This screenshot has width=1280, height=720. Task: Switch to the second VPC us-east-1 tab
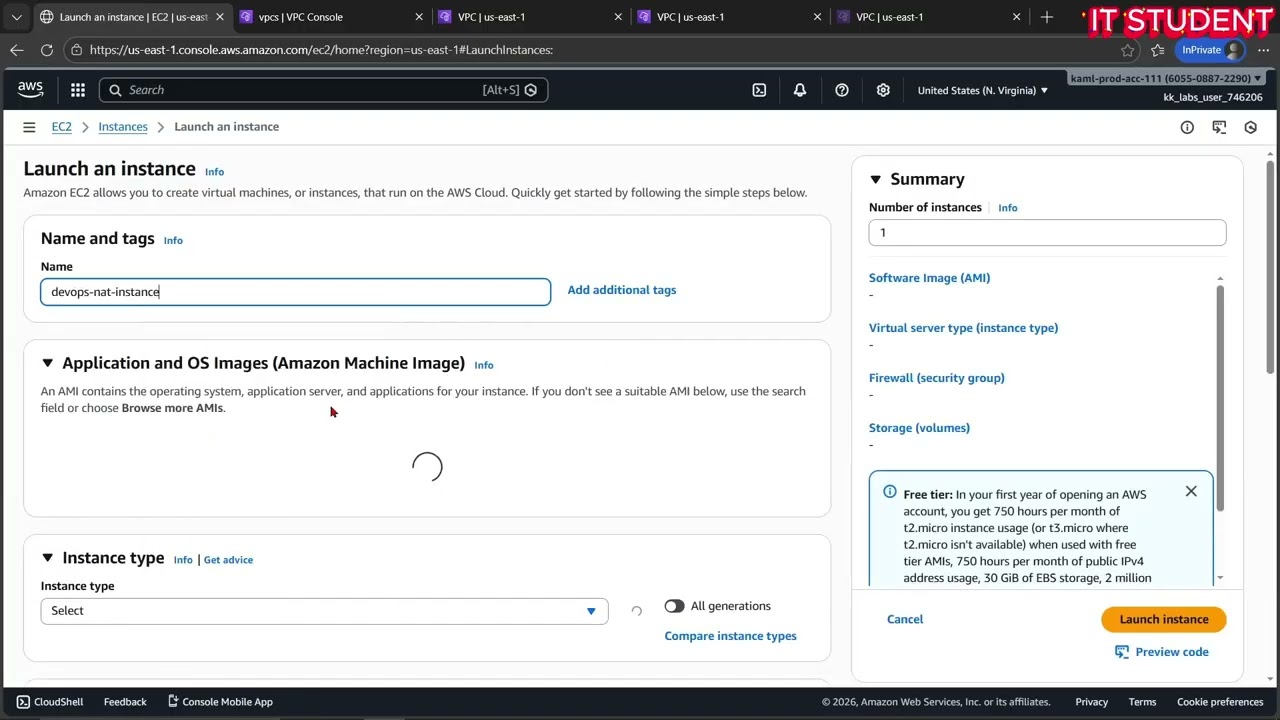(730, 17)
